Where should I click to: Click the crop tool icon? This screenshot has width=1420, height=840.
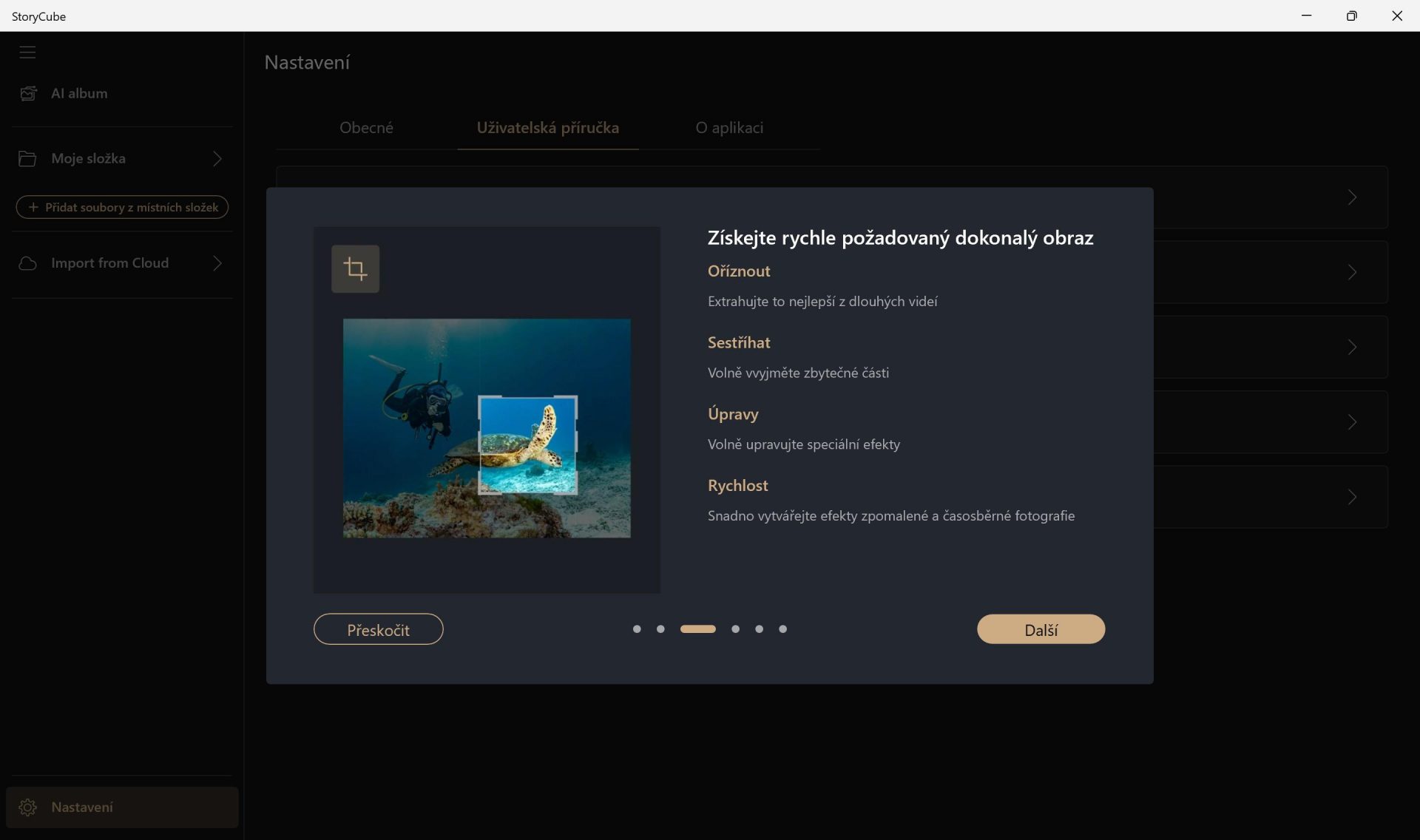tap(355, 269)
